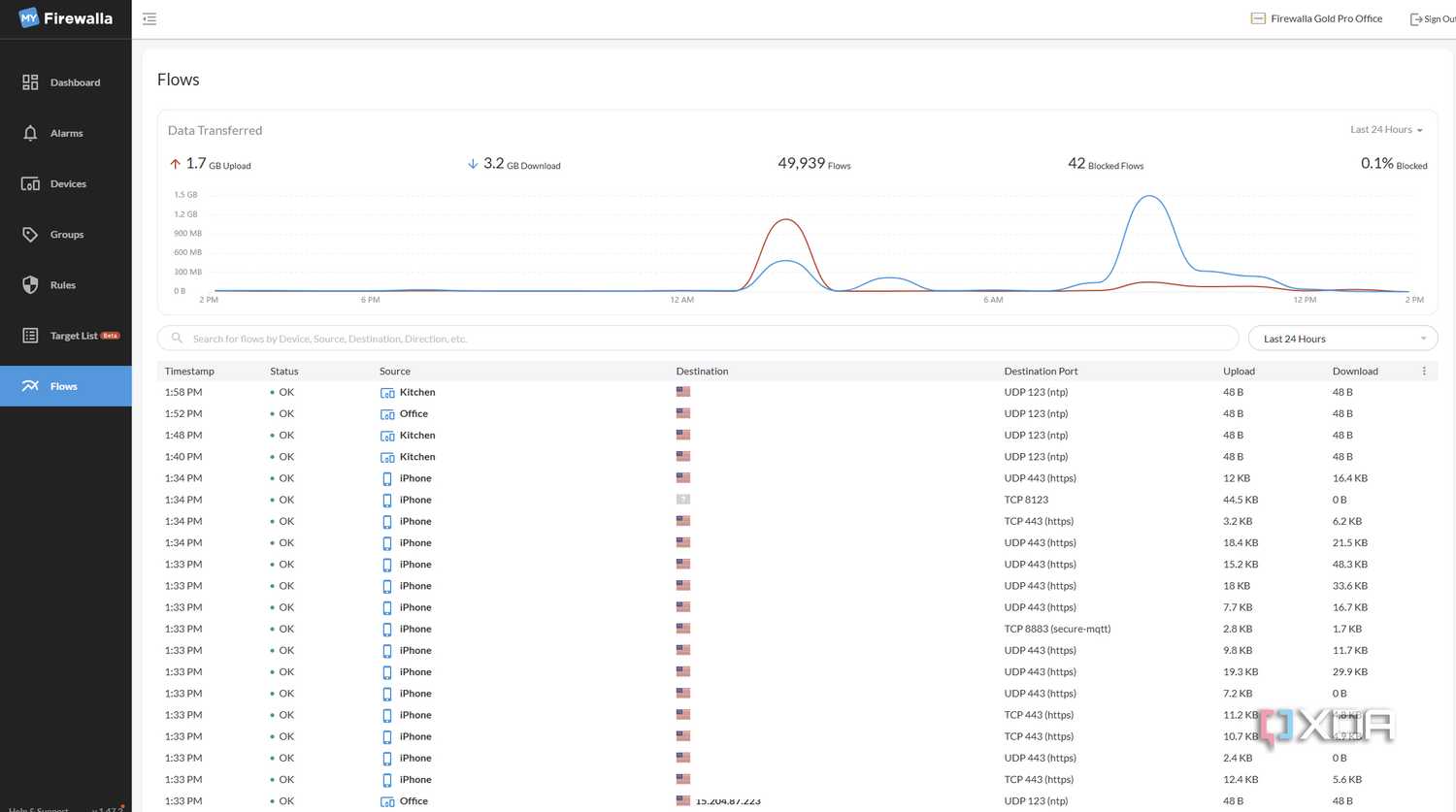Click the MY Firewalla logo
Viewport: 1456px width, 812px height.
66,18
